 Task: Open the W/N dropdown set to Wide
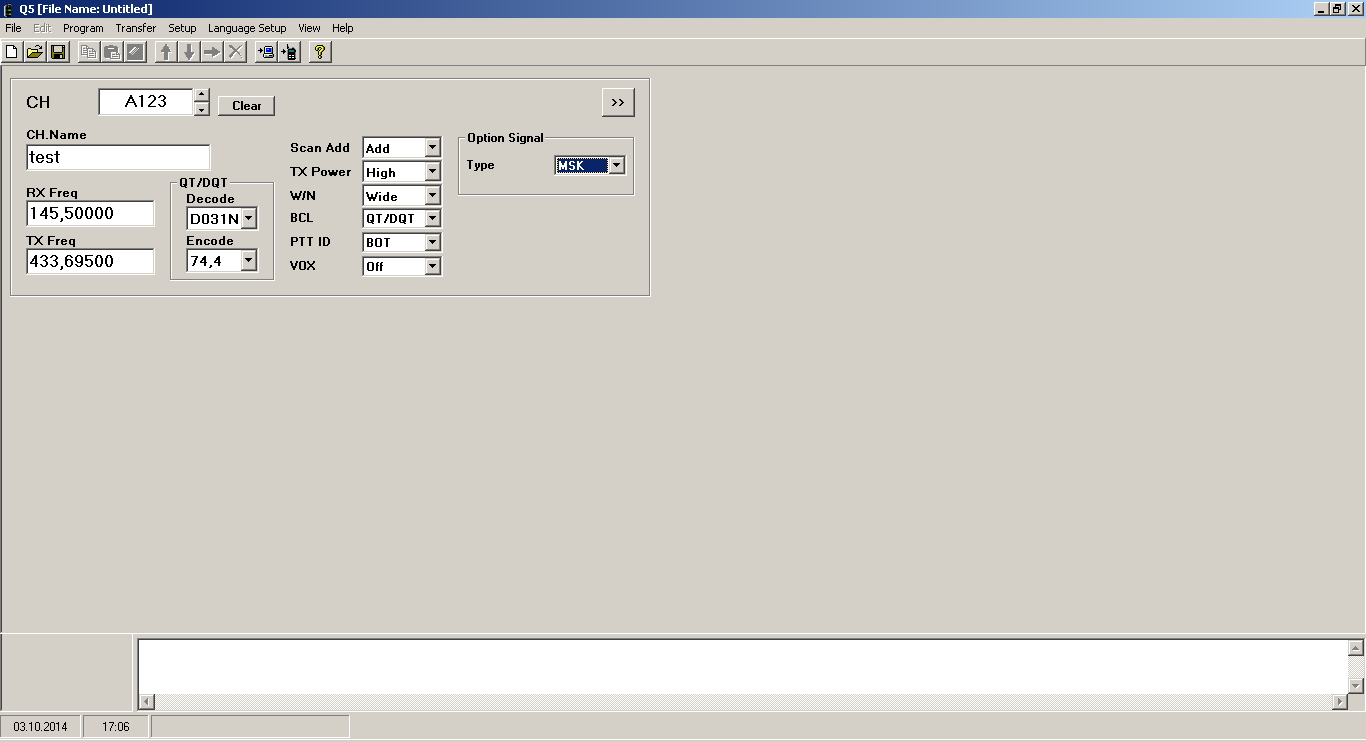[432, 196]
